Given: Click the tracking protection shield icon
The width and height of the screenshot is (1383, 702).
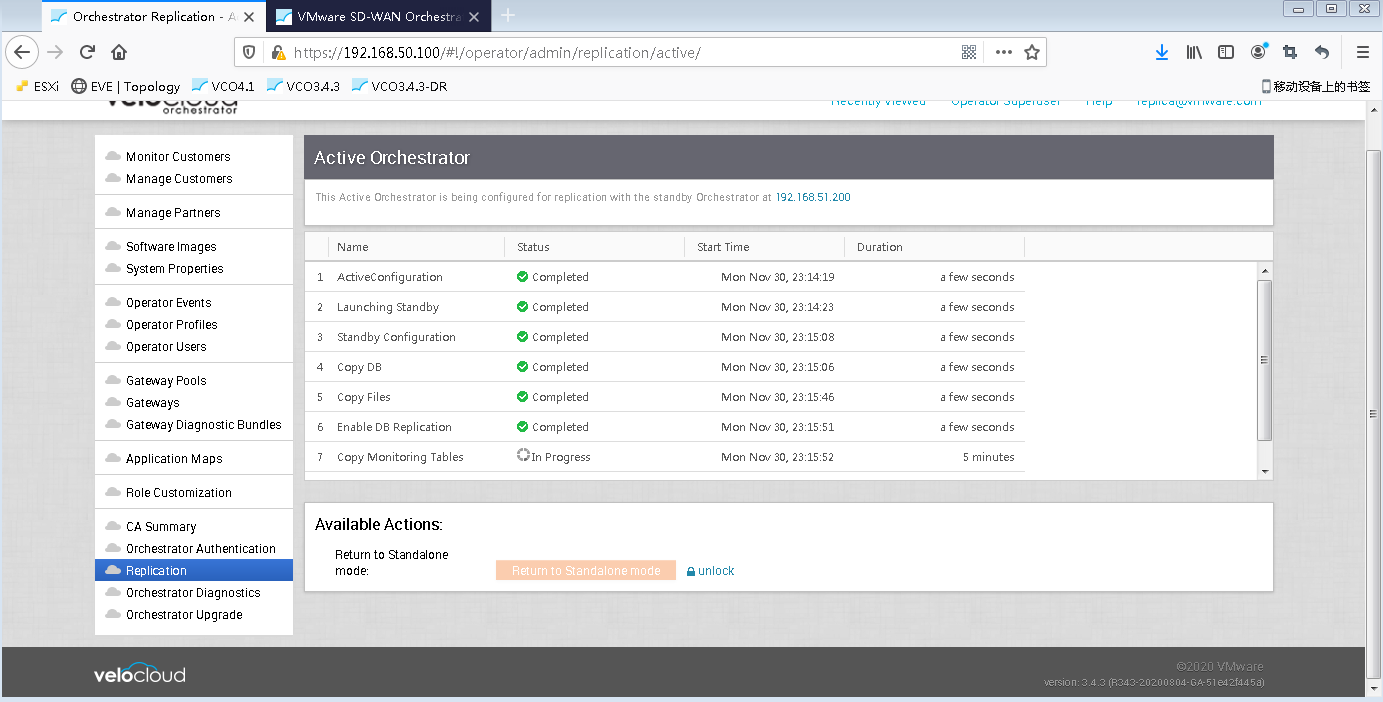Looking at the screenshot, I should point(250,52).
